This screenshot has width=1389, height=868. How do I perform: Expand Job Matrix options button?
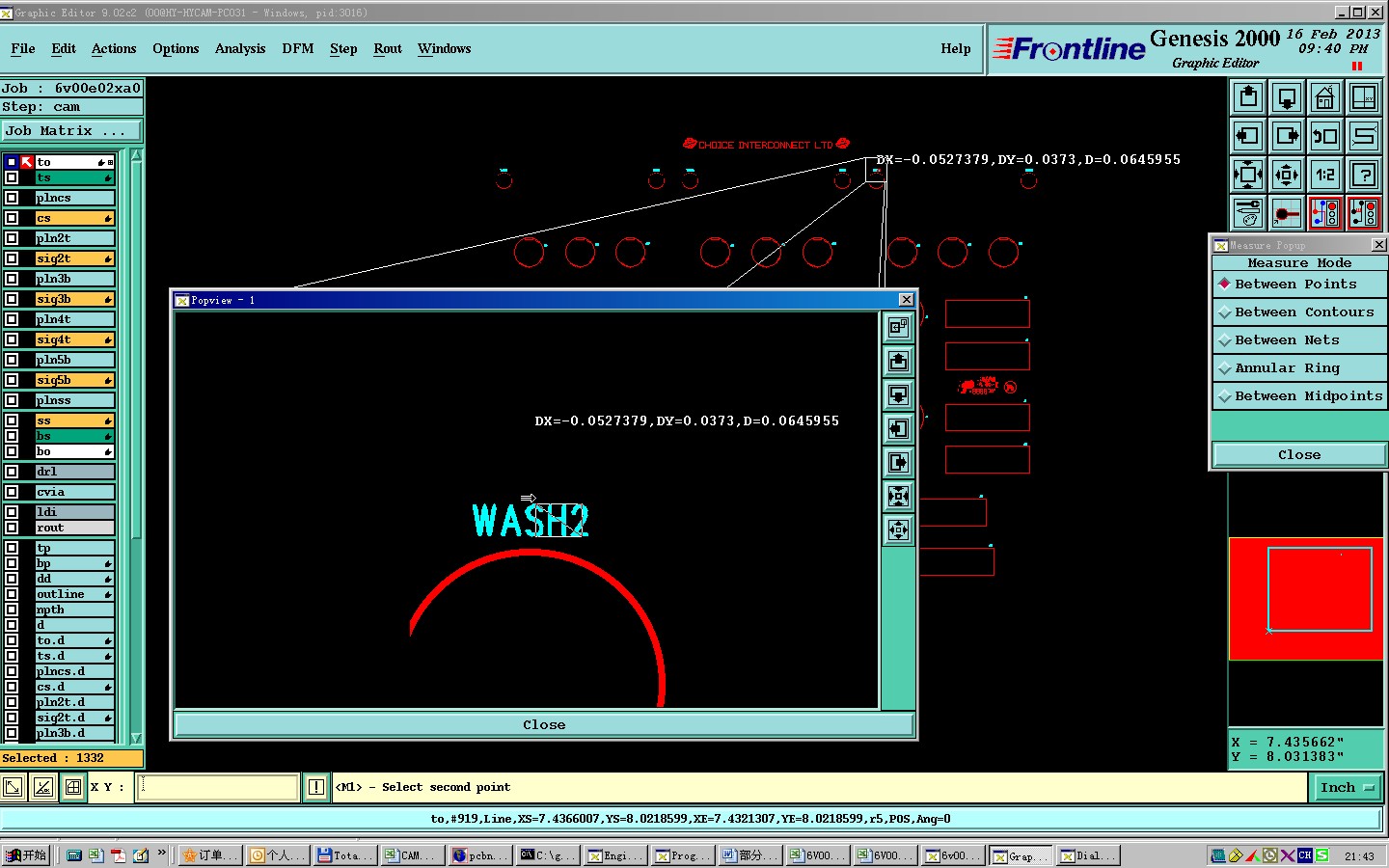point(71,131)
